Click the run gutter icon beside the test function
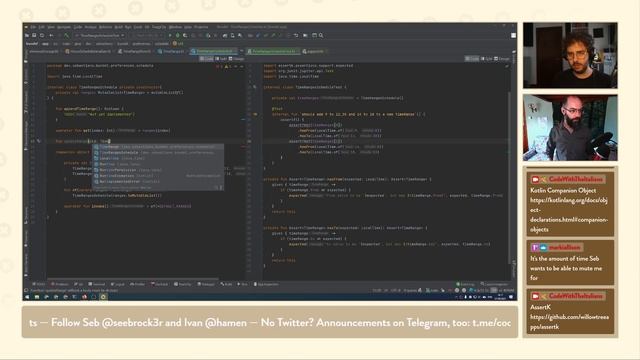 [x=255, y=114]
